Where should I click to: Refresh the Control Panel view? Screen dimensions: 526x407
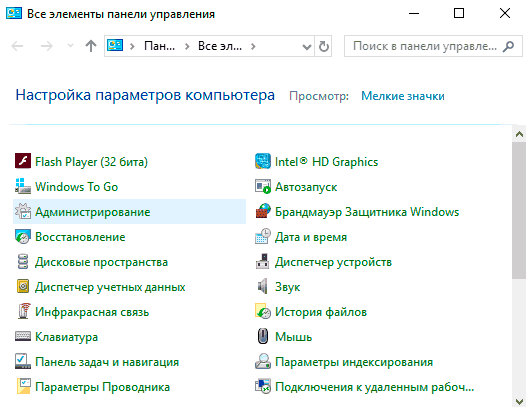click(x=323, y=46)
